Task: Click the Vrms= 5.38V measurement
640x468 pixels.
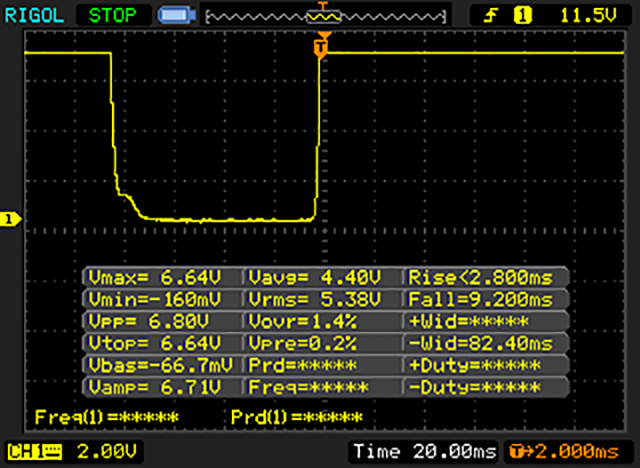Action: click(x=315, y=300)
